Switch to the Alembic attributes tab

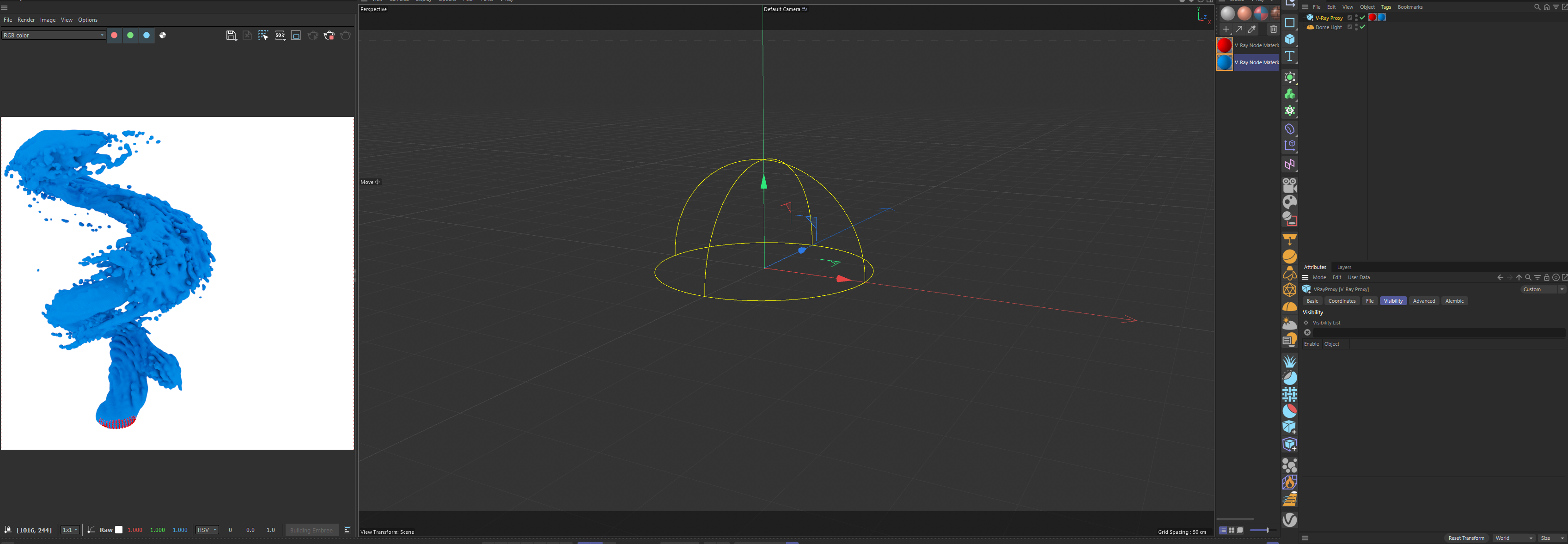pos(1454,301)
